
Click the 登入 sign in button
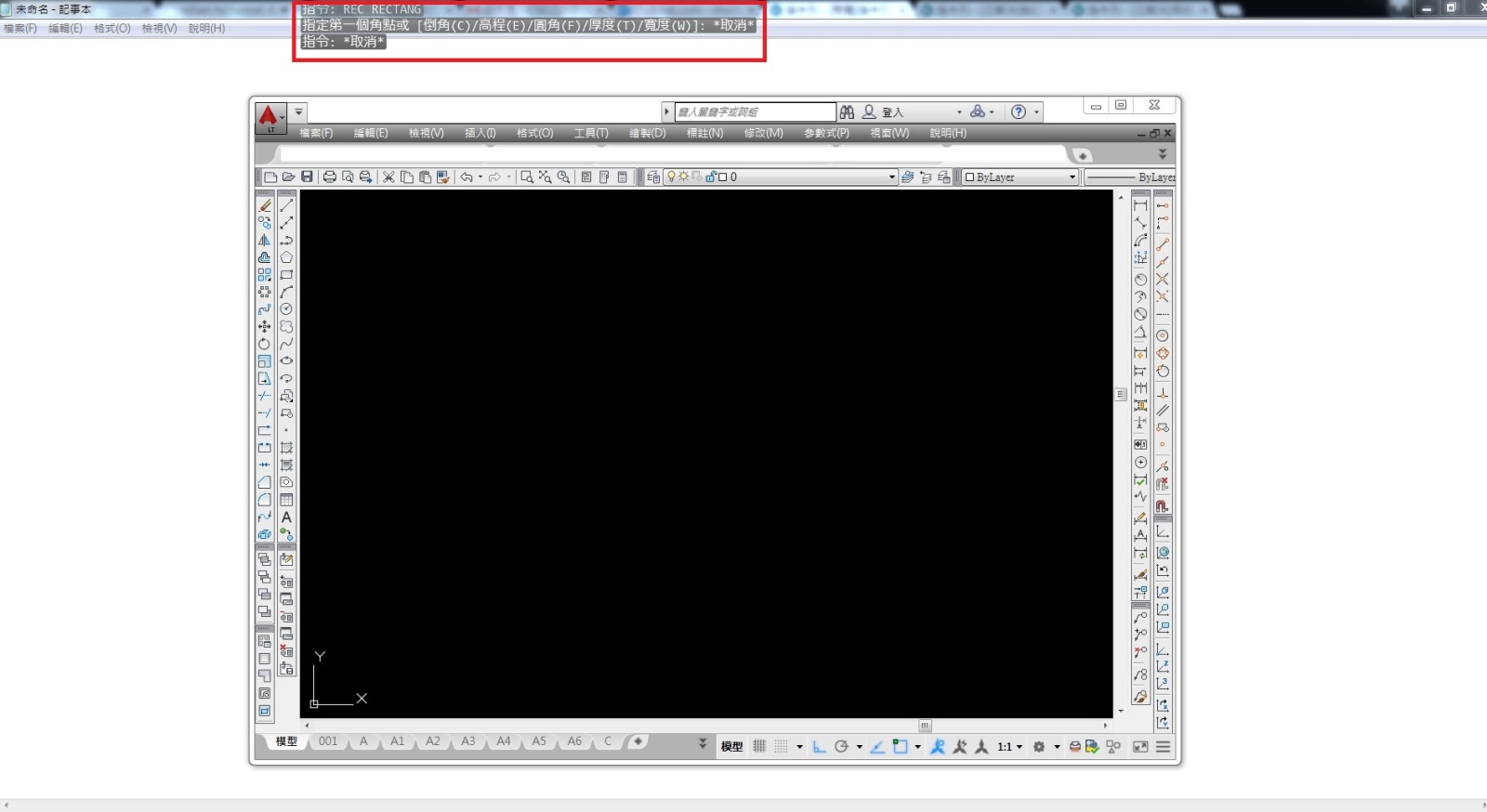(883, 112)
